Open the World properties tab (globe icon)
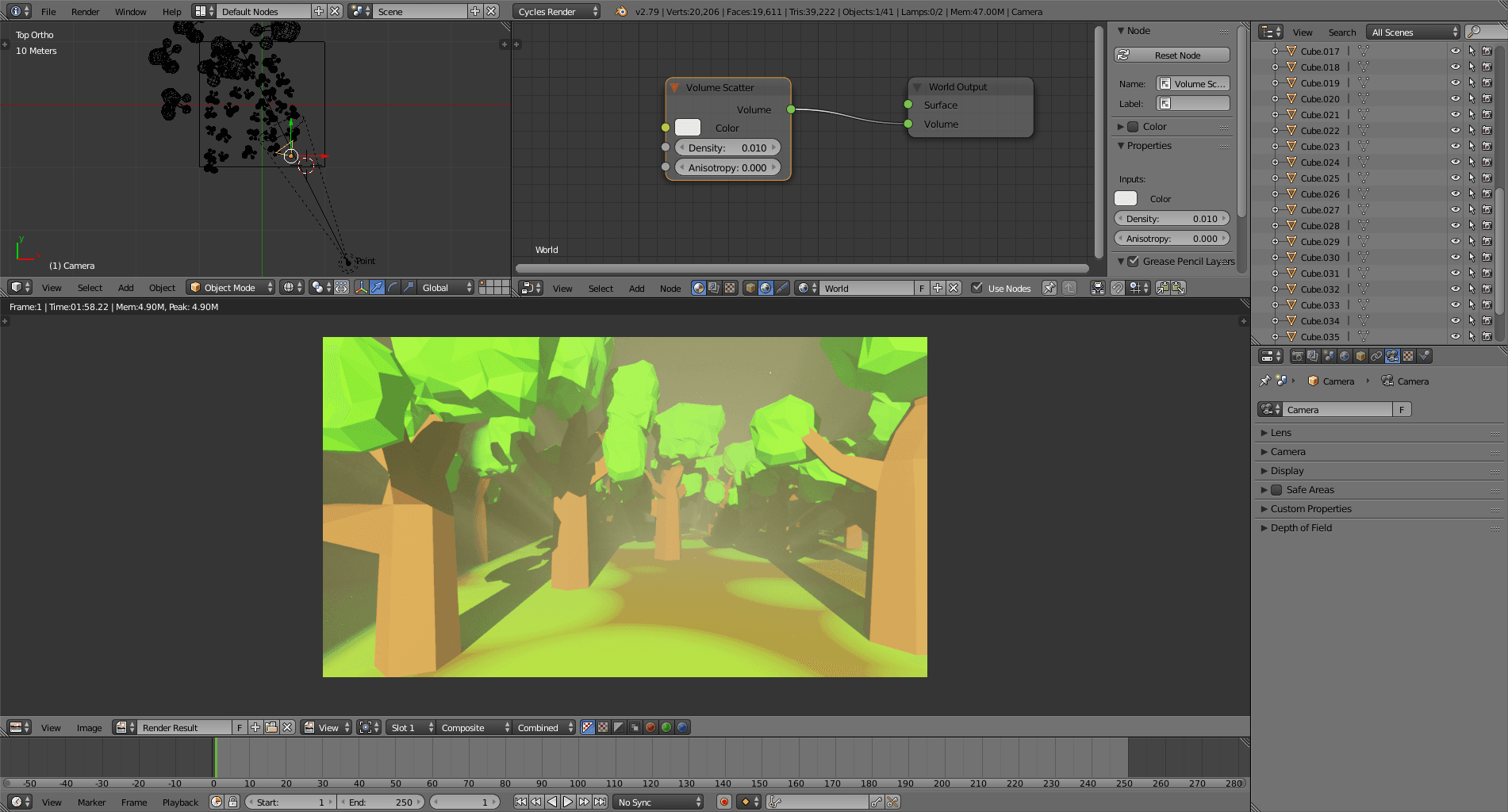 pos(1345,356)
